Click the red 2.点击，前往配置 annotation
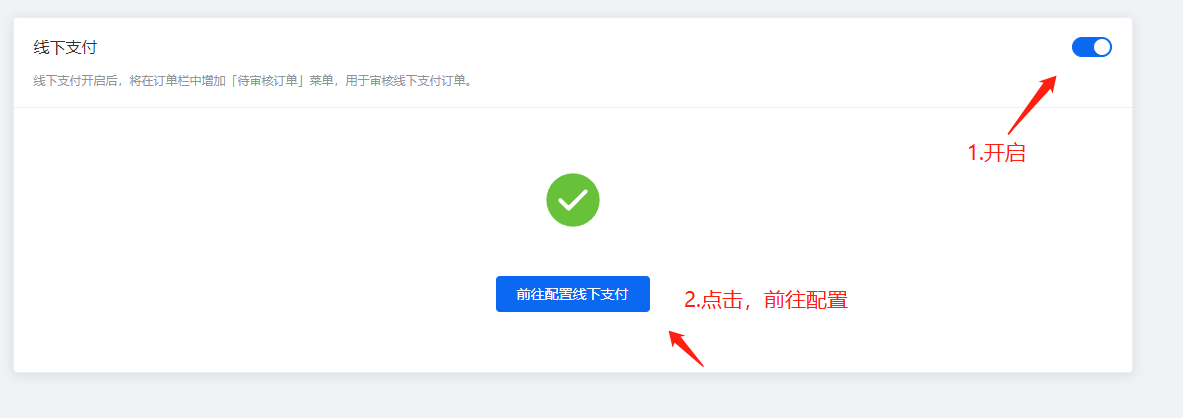Viewport: 1183px width, 418px height. 766,300
